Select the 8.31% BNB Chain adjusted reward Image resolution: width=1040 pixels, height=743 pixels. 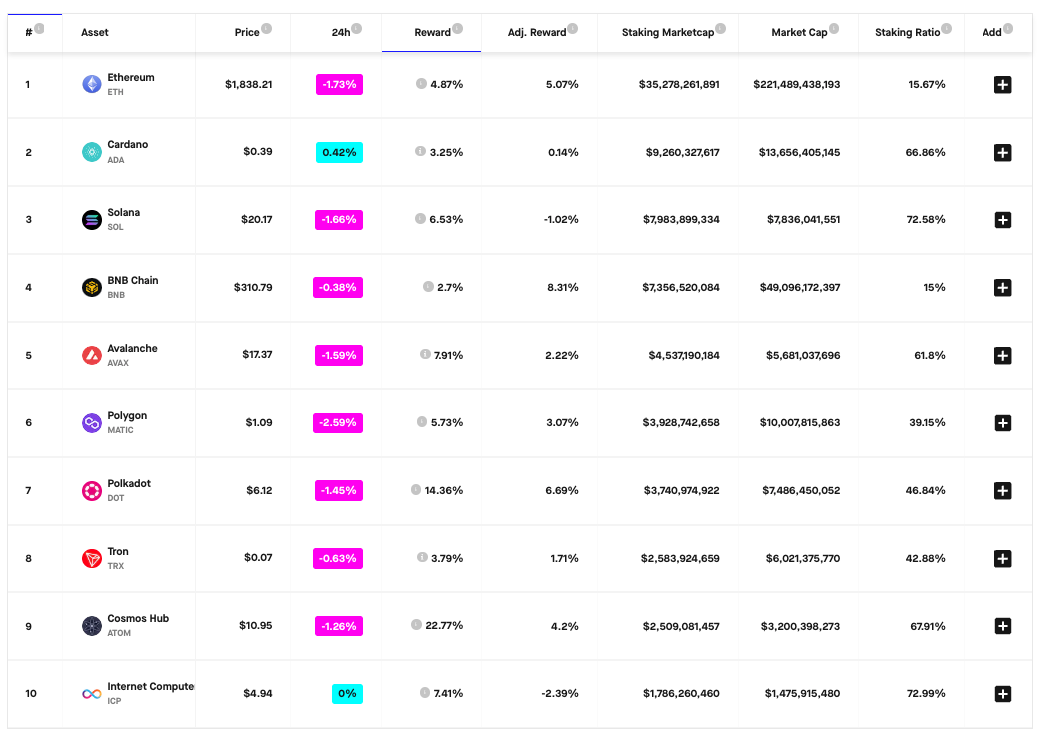(562, 288)
